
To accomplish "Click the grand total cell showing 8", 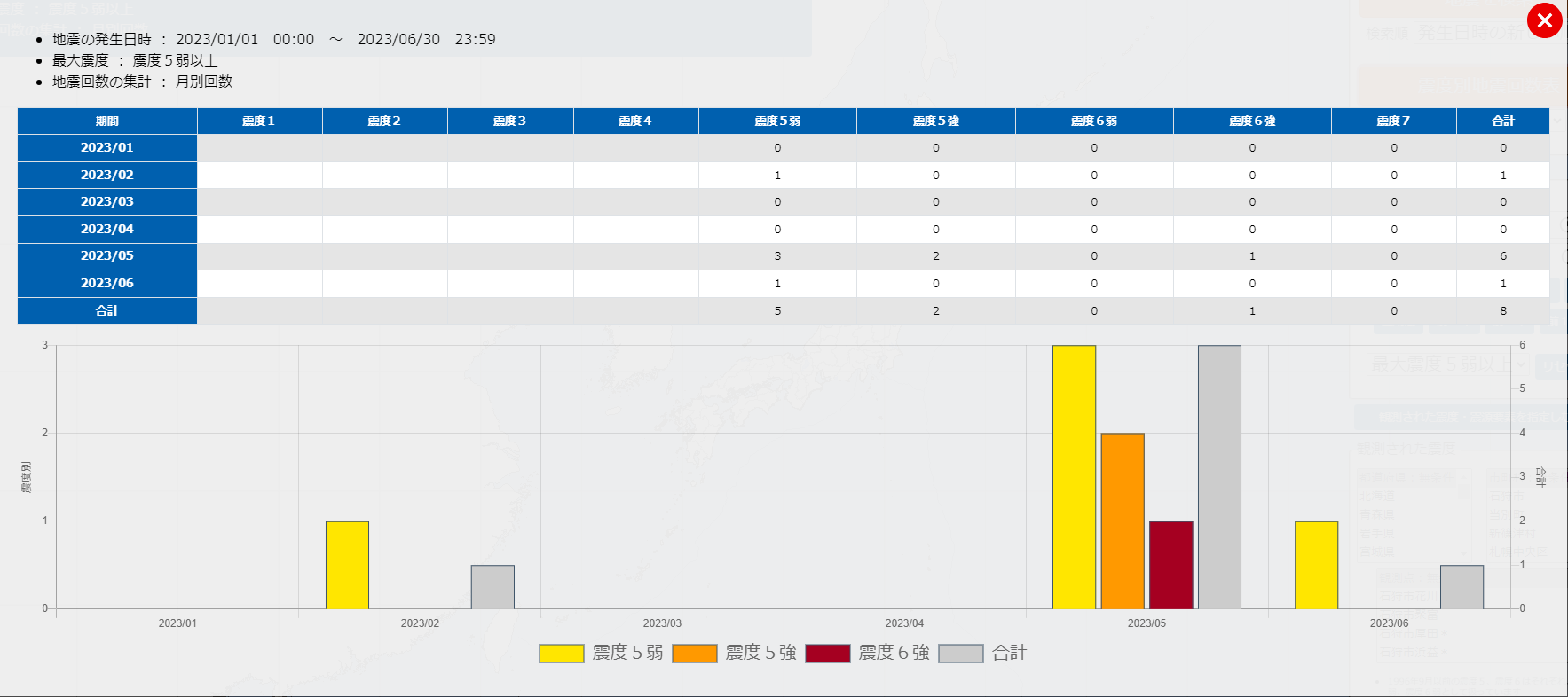I will [1502, 311].
